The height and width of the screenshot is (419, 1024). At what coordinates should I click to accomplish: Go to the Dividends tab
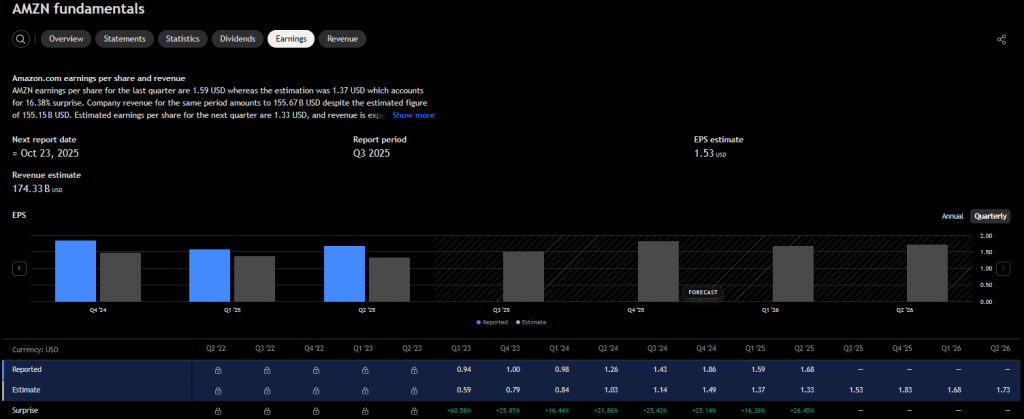[x=238, y=39]
